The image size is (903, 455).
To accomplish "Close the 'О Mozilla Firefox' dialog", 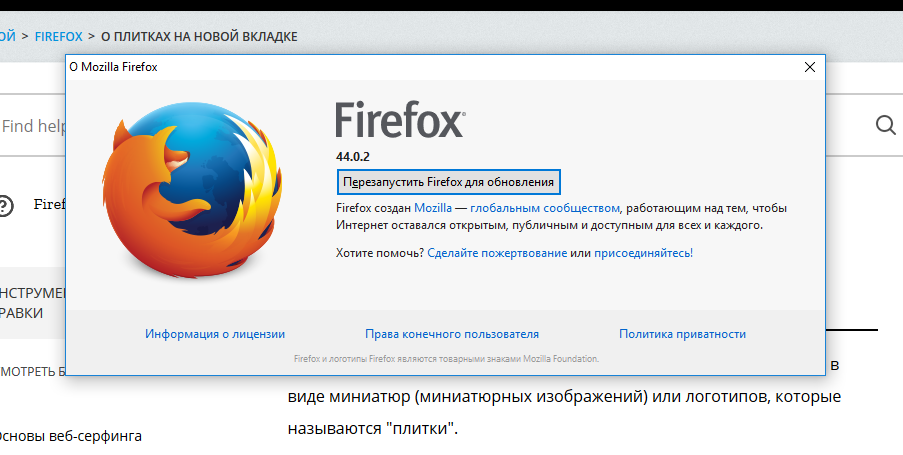I will (x=810, y=67).
